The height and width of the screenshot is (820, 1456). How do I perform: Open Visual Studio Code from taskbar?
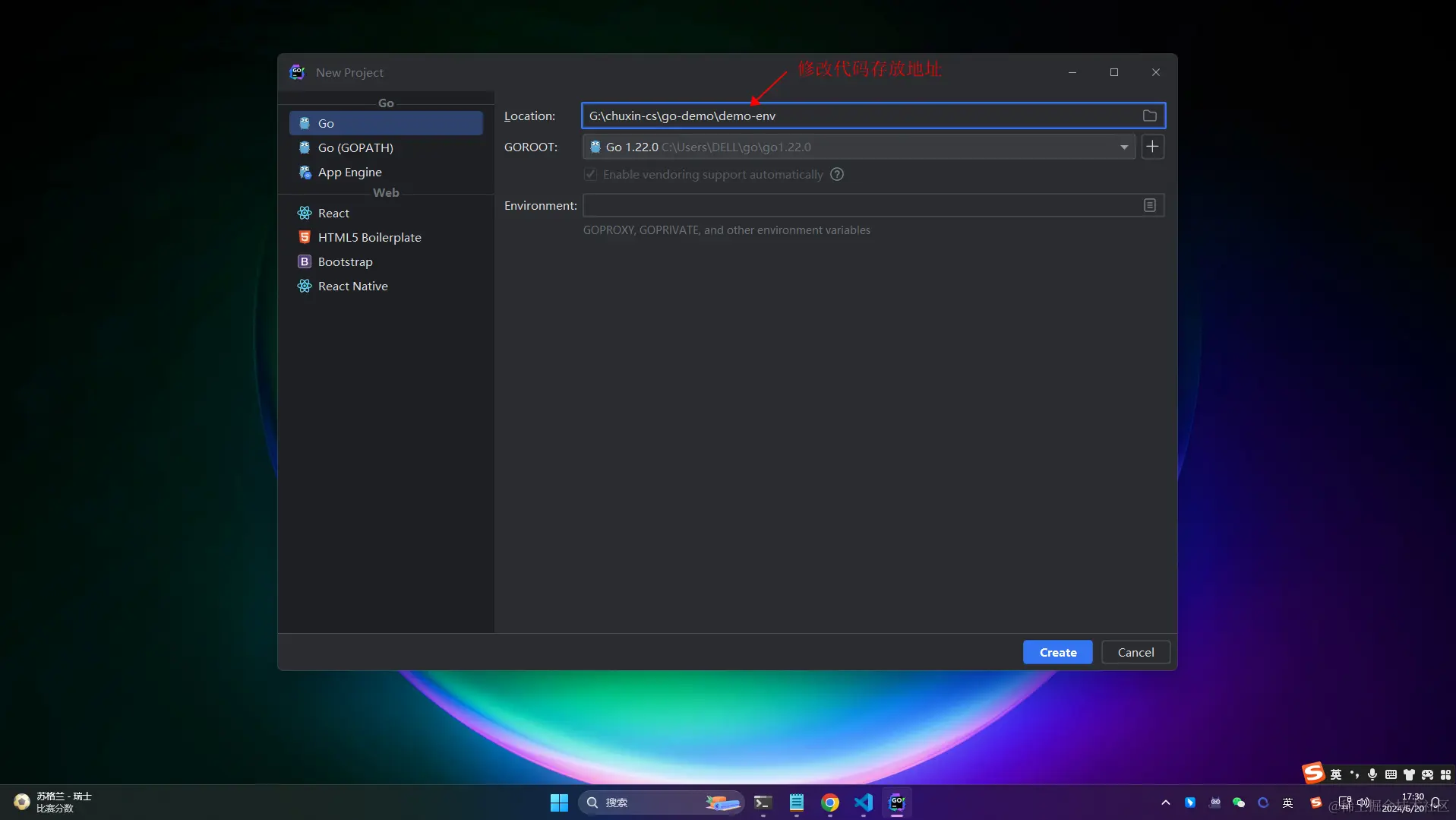pyautogui.click(x=864, y=803)
